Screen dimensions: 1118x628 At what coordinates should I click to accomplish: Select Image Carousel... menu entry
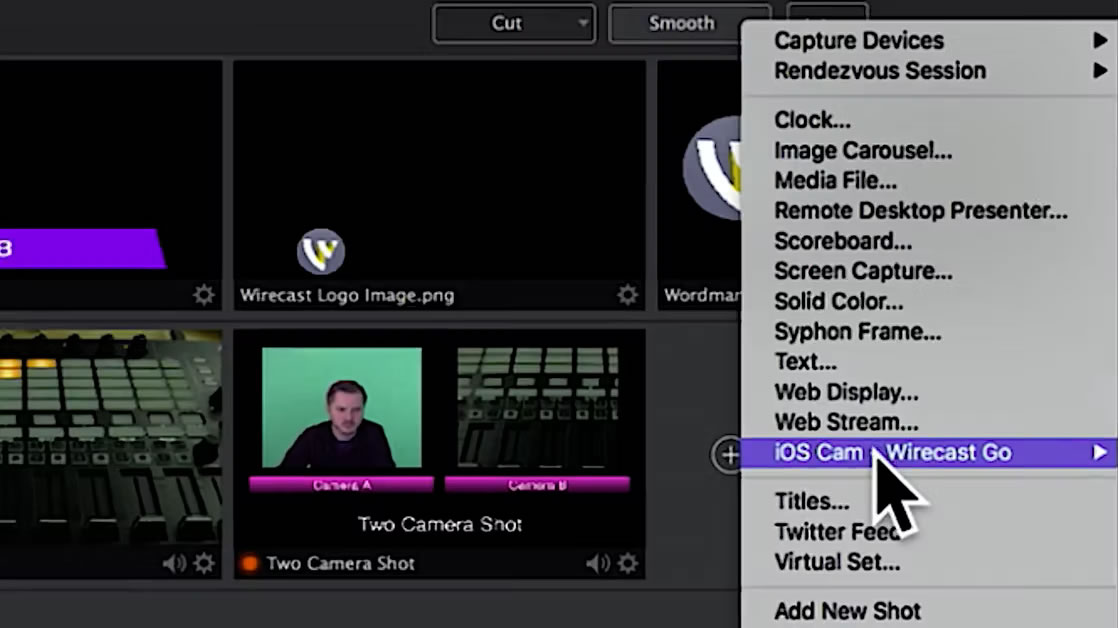pos(863,150)
